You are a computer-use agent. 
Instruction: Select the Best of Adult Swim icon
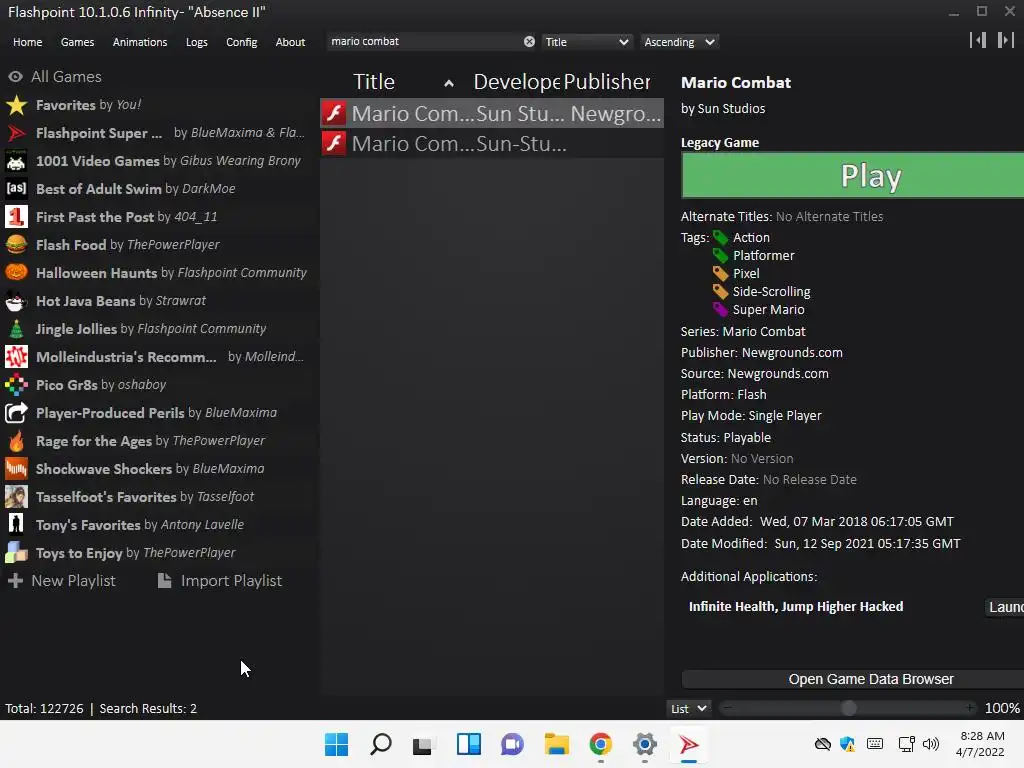coord(16,189)
